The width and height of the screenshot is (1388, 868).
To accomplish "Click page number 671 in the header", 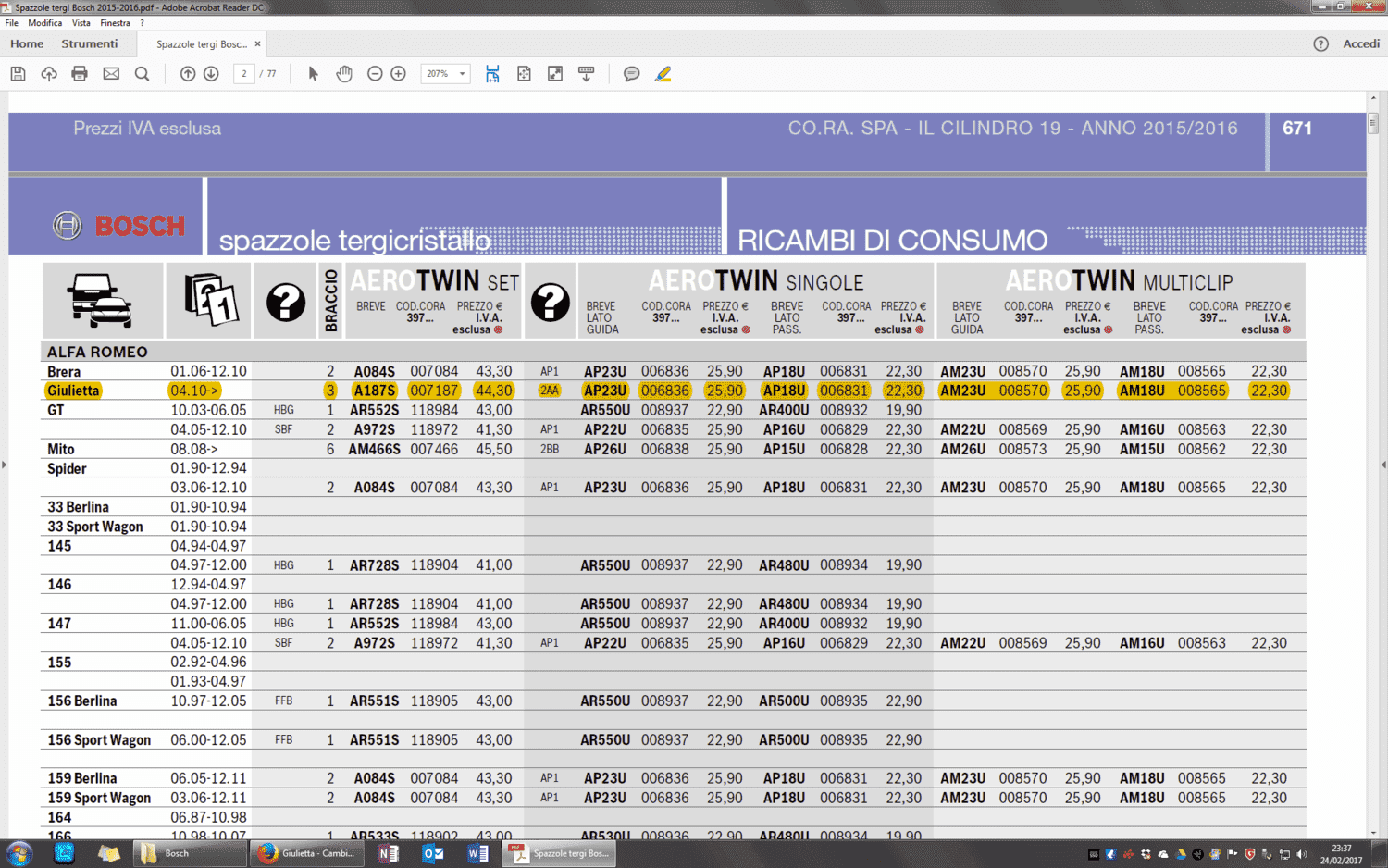I will click(1297, 129).
